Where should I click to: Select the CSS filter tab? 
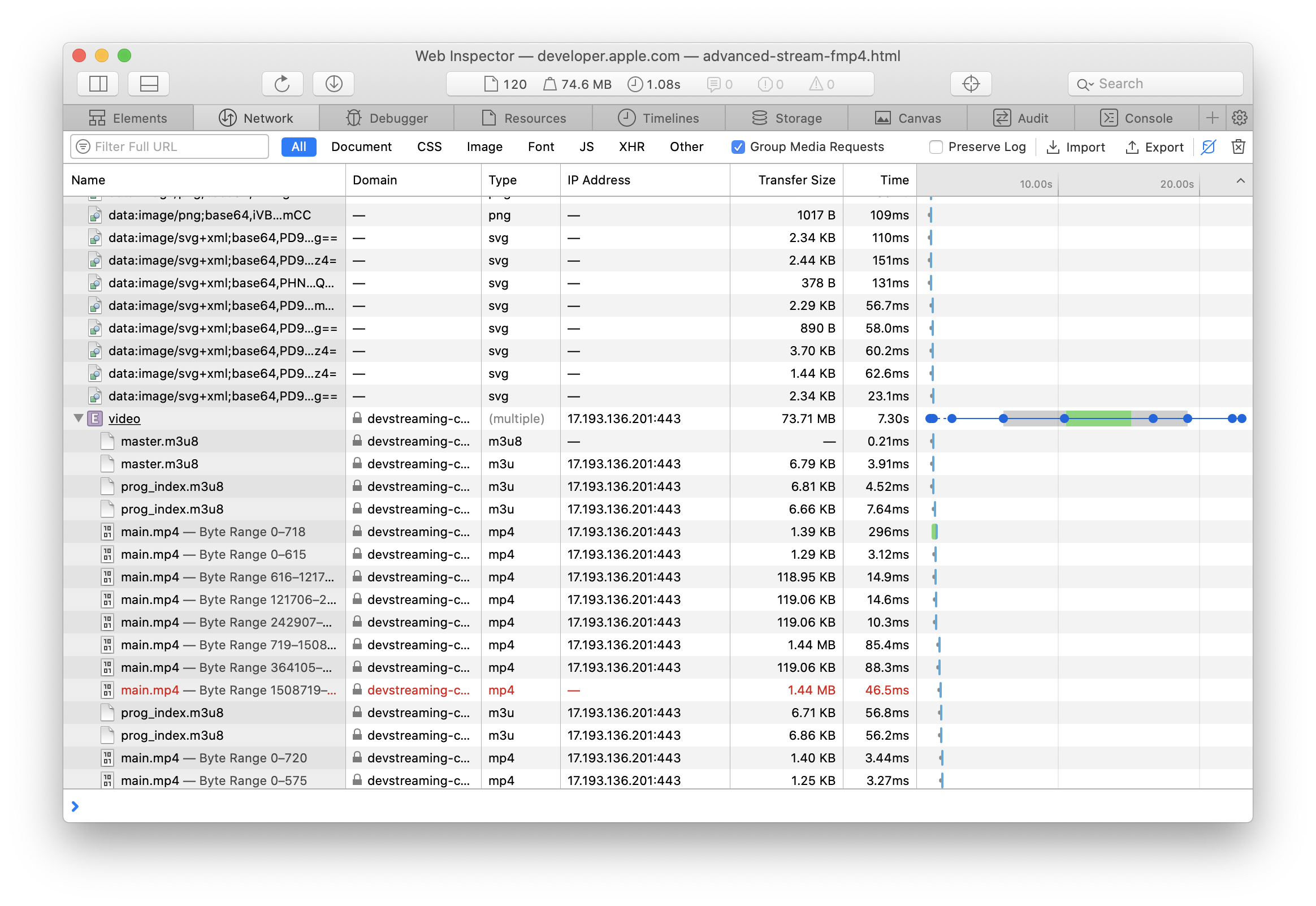pos(429,147)
